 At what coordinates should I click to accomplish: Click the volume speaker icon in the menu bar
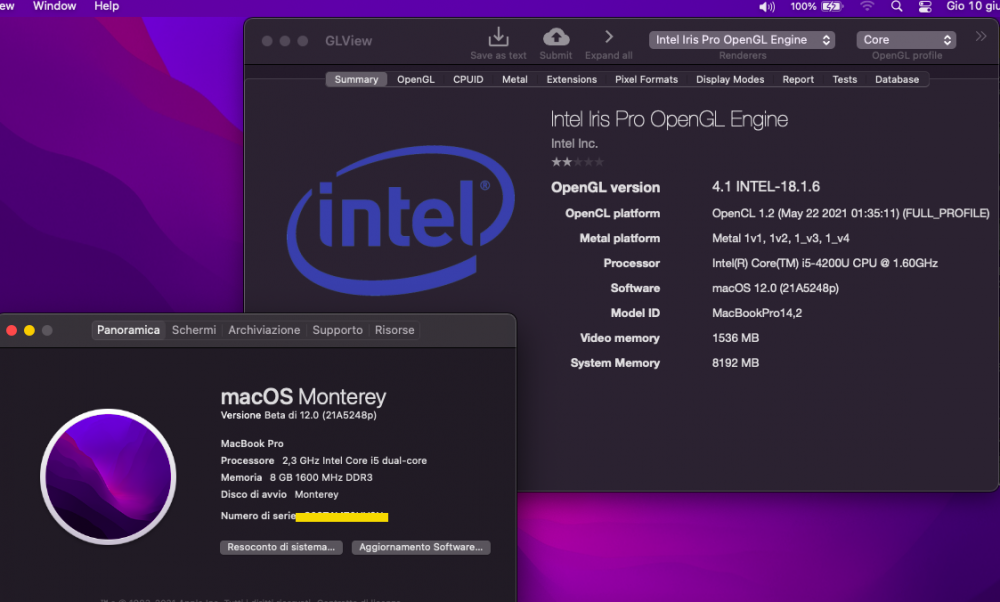(x=767, y=6)
